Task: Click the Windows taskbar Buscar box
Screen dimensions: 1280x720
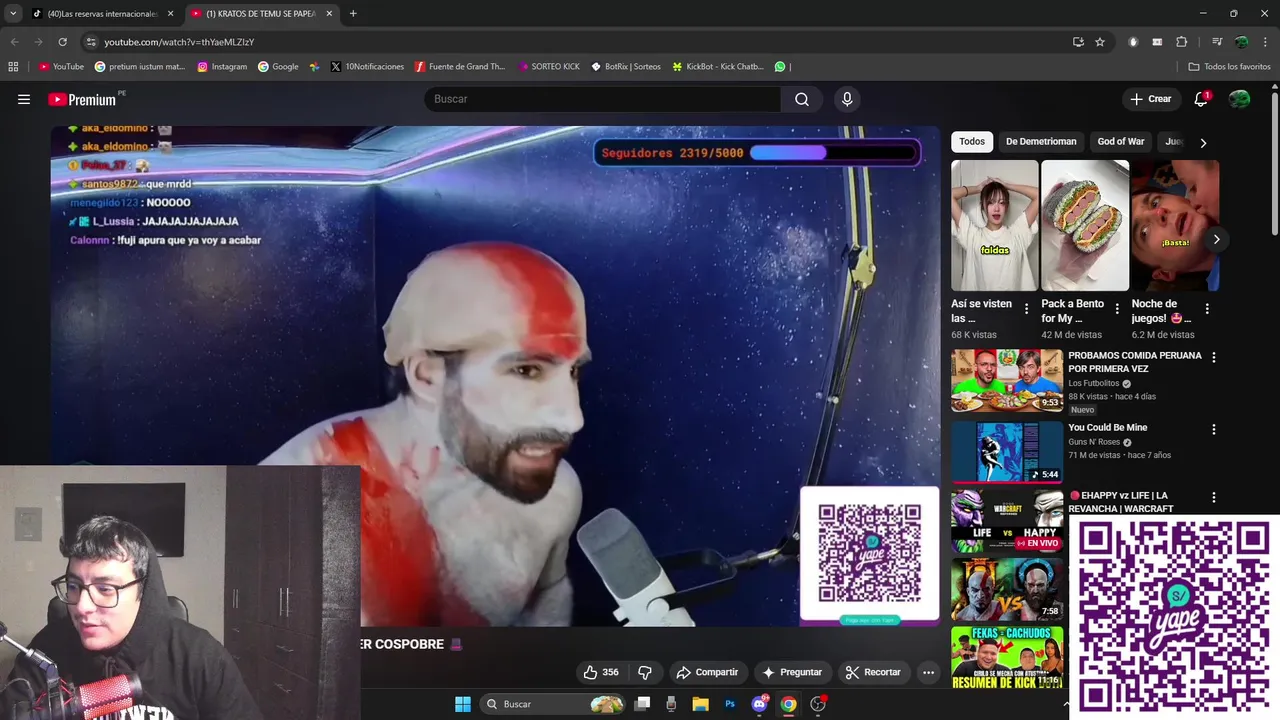Action: (x=553, y=704)
